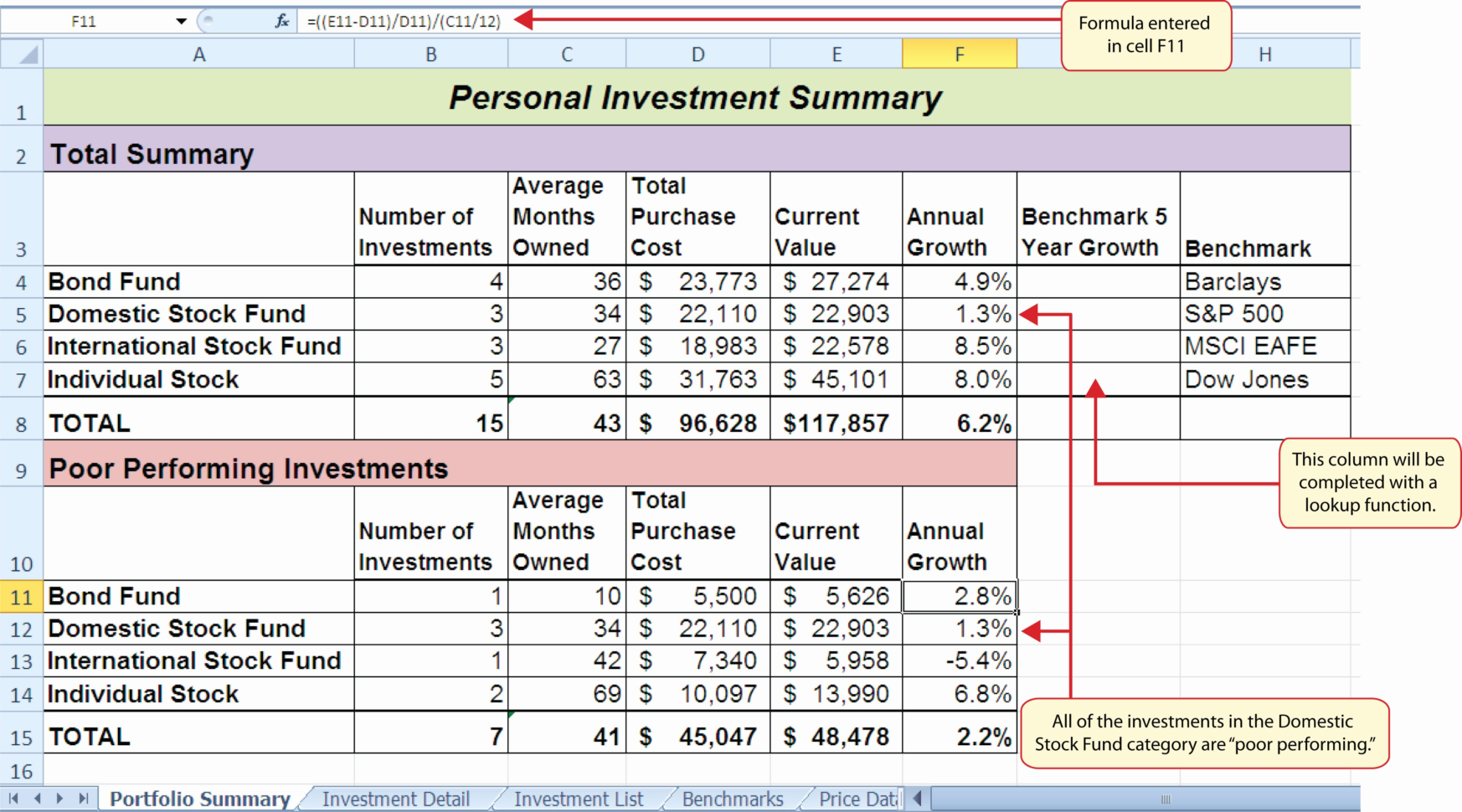Select the Portfolio Summary sheet tab
This screenshot has height=812, width=1462.
coord(199,798)
